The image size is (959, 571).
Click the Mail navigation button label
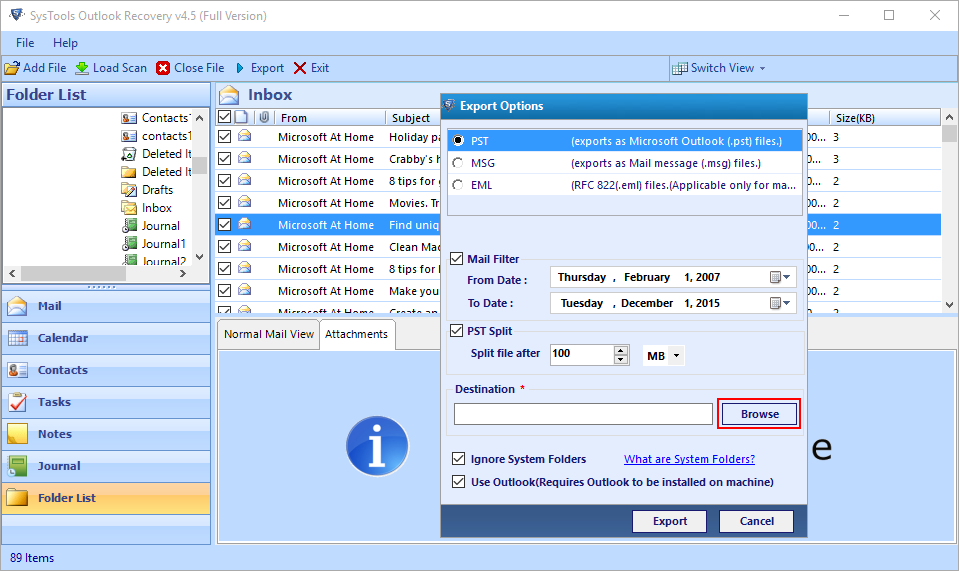(x=50, y=306)
